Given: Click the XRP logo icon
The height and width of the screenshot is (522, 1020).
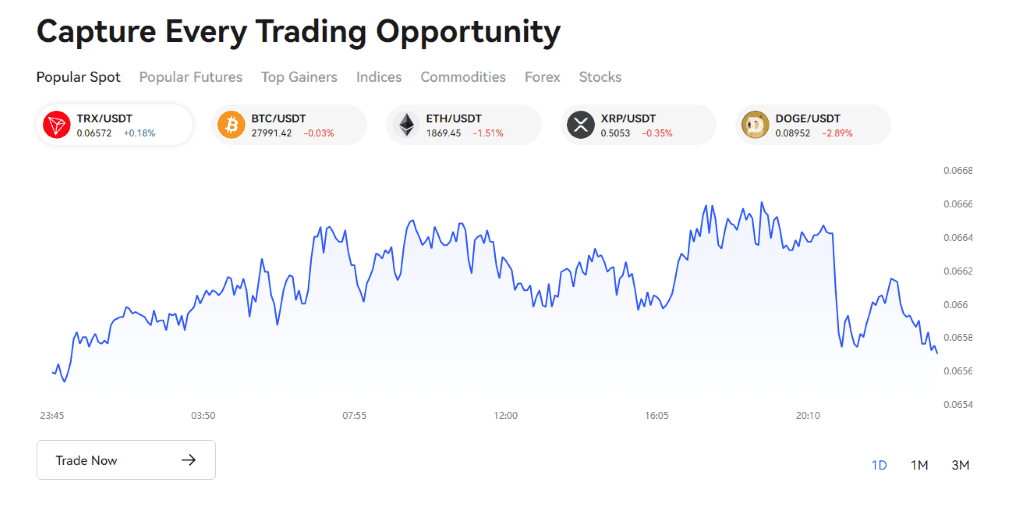Looking at the screenshot, I should coord(580,125).
